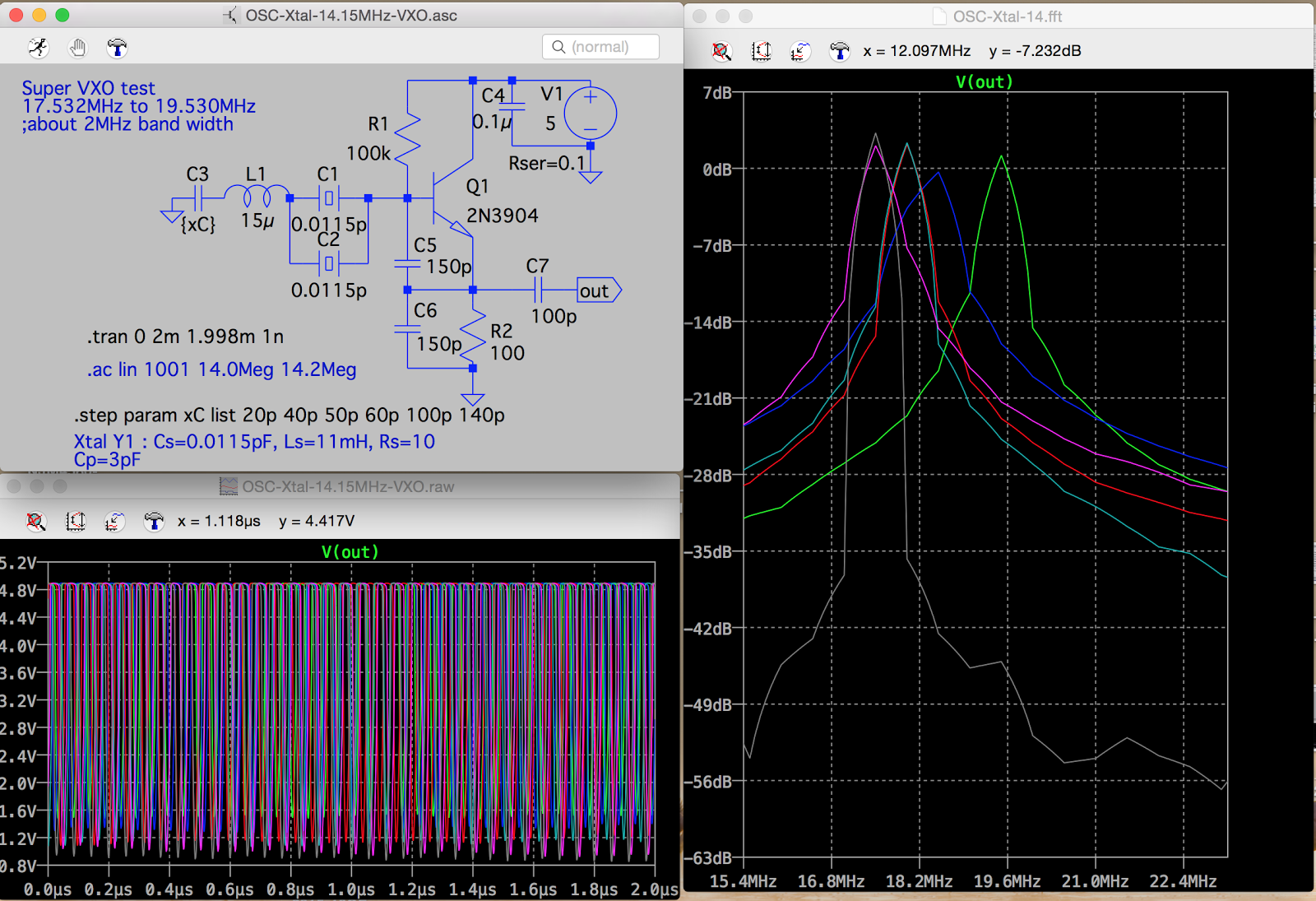
Task: Open Control Panel via hammer icon in schematic window
Action: pos(117,48)
